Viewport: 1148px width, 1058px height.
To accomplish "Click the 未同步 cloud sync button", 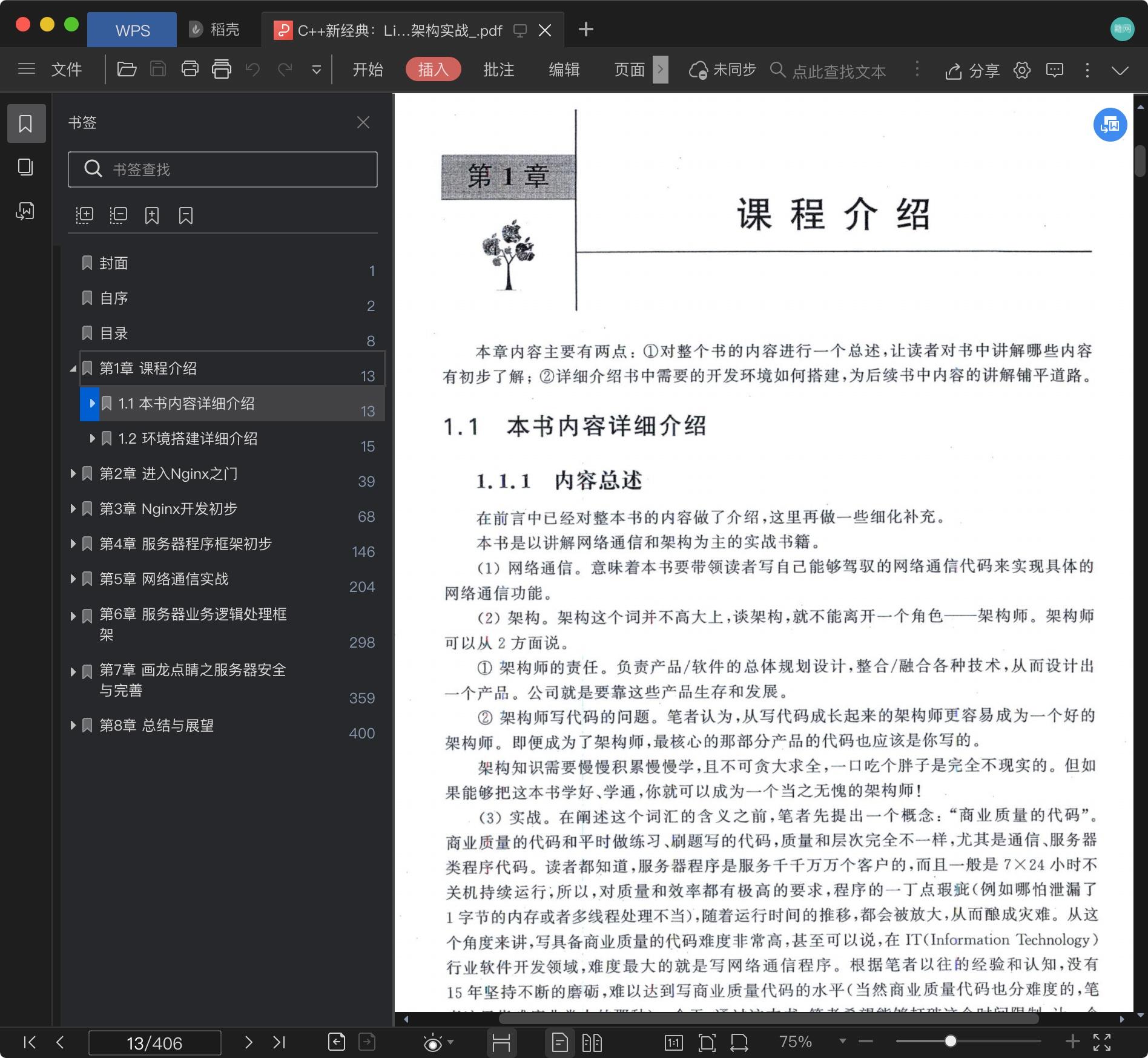I will (723, 70).
